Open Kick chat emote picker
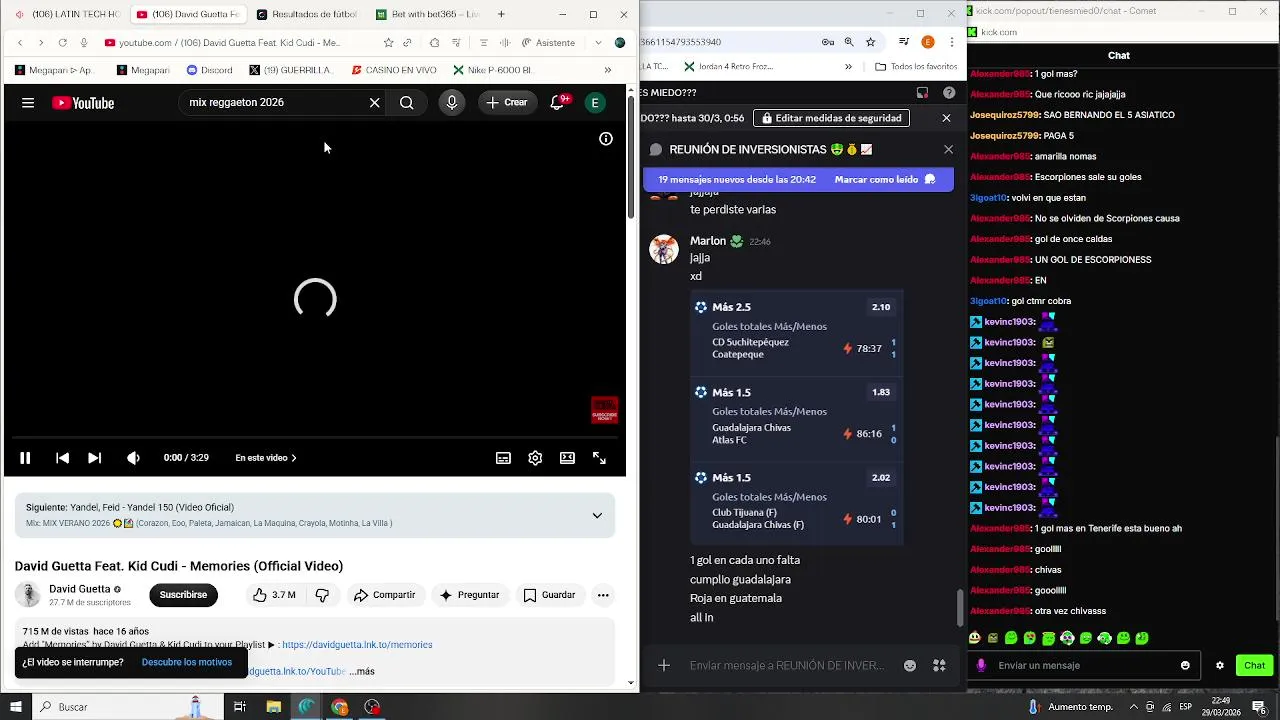 click(1185, 665)
